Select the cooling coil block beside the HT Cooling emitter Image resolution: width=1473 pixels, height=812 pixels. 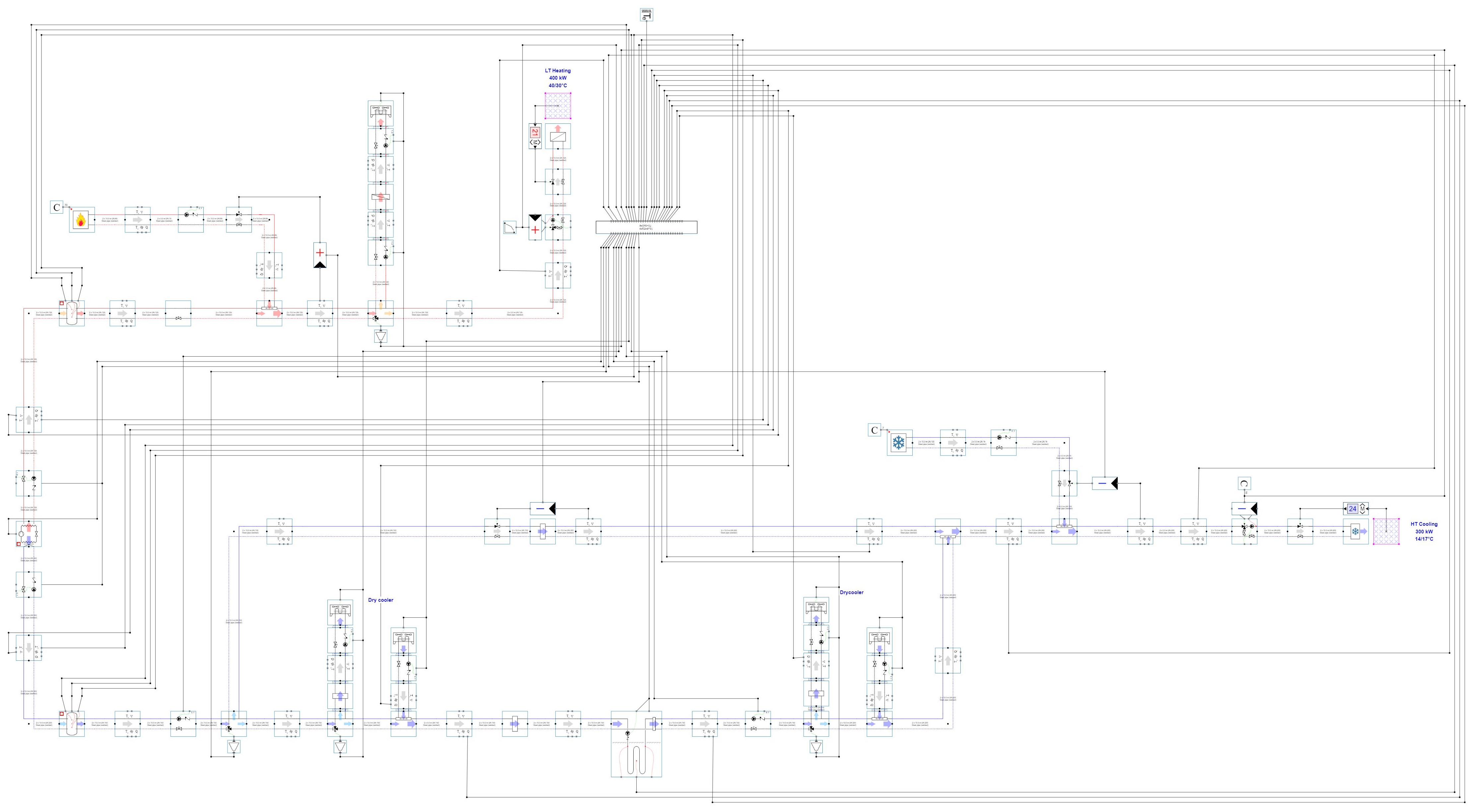click(1356, 532)
